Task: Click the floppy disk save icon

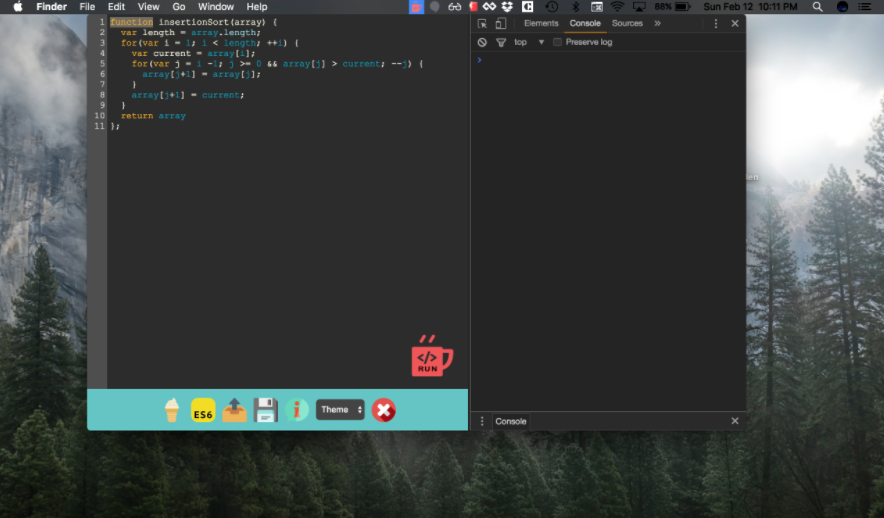Action: (266, 410)
